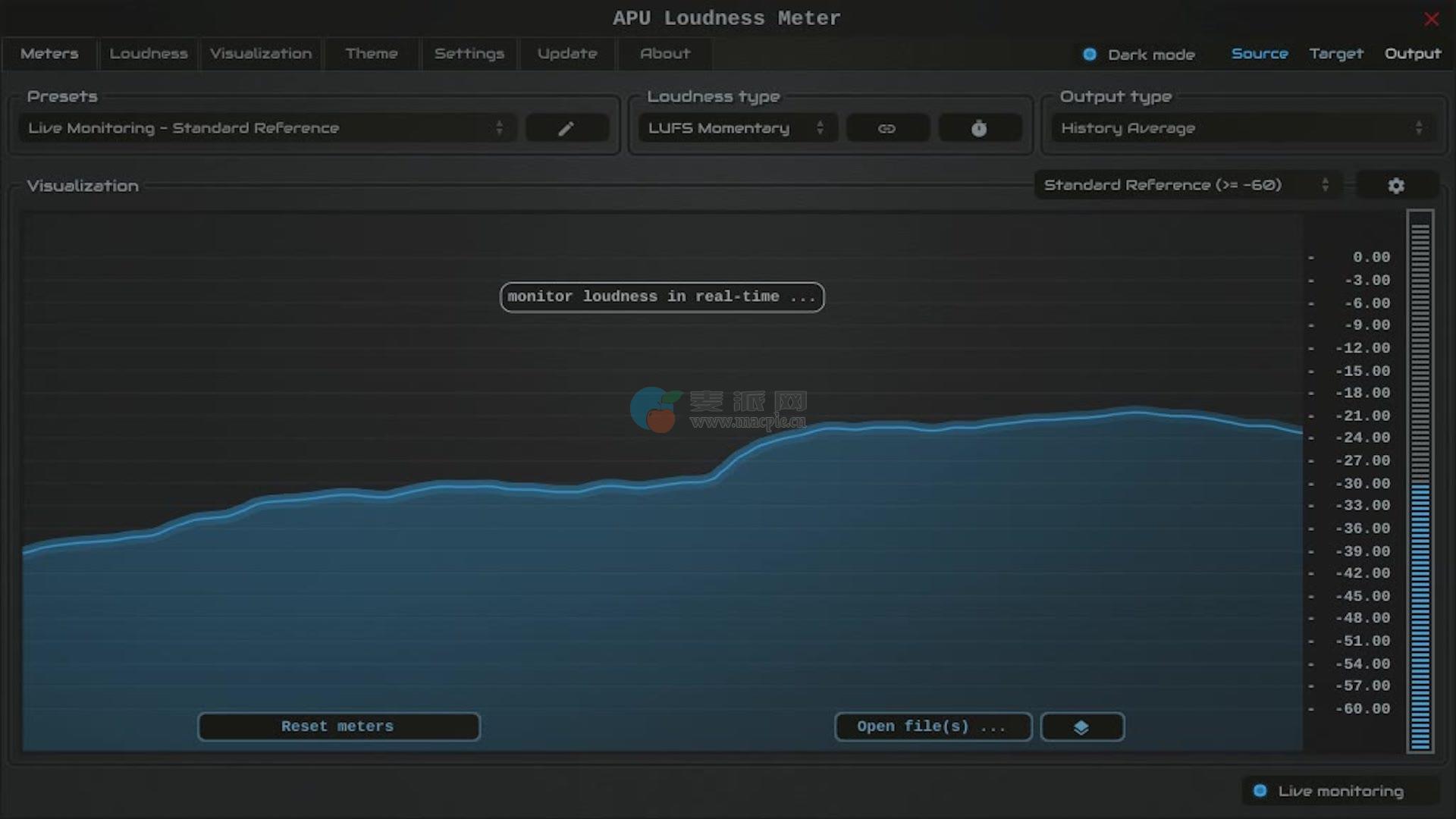Image resolution: width=1456 pixels, height=819 pixels.
Task: Open the Update tab
Action: coord(567,54)
